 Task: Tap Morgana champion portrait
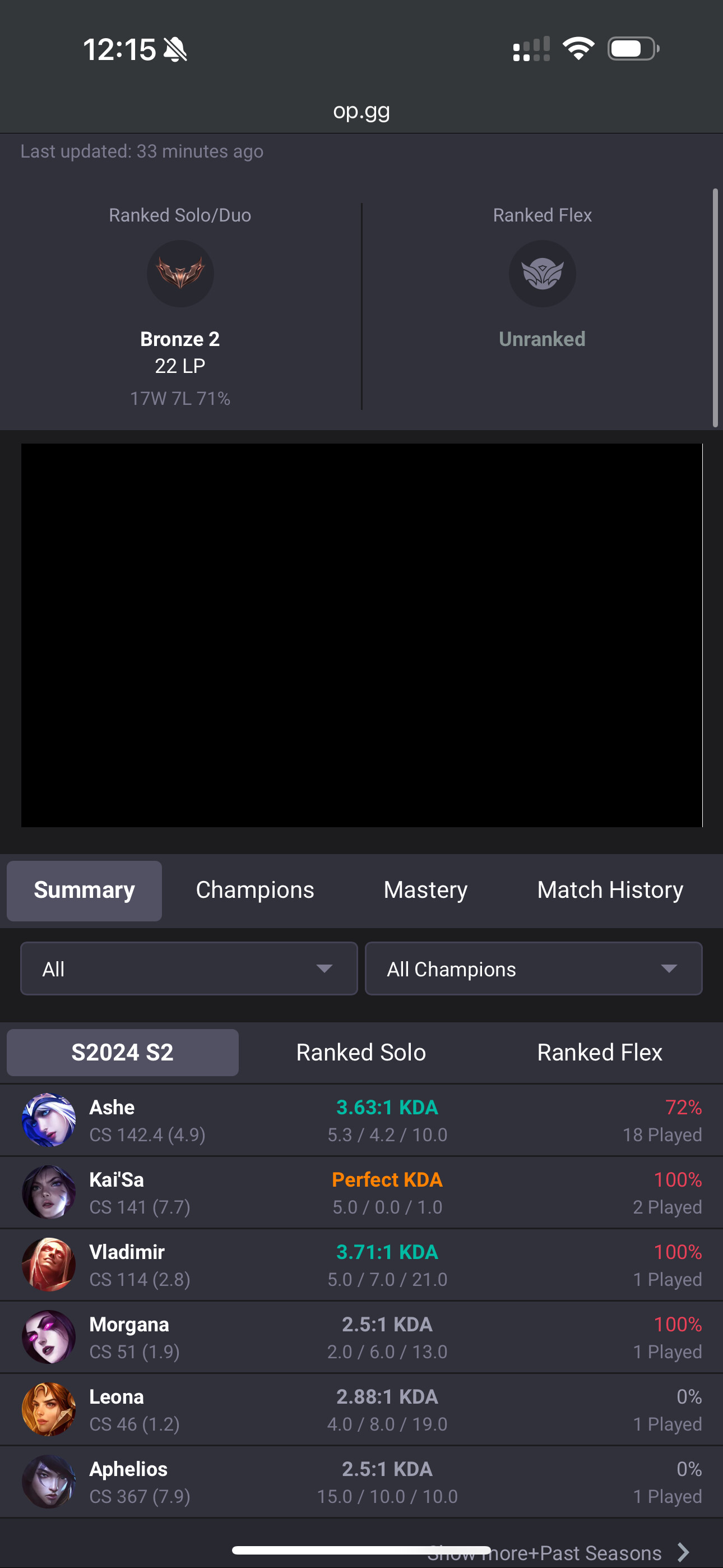pos(49,1338)
